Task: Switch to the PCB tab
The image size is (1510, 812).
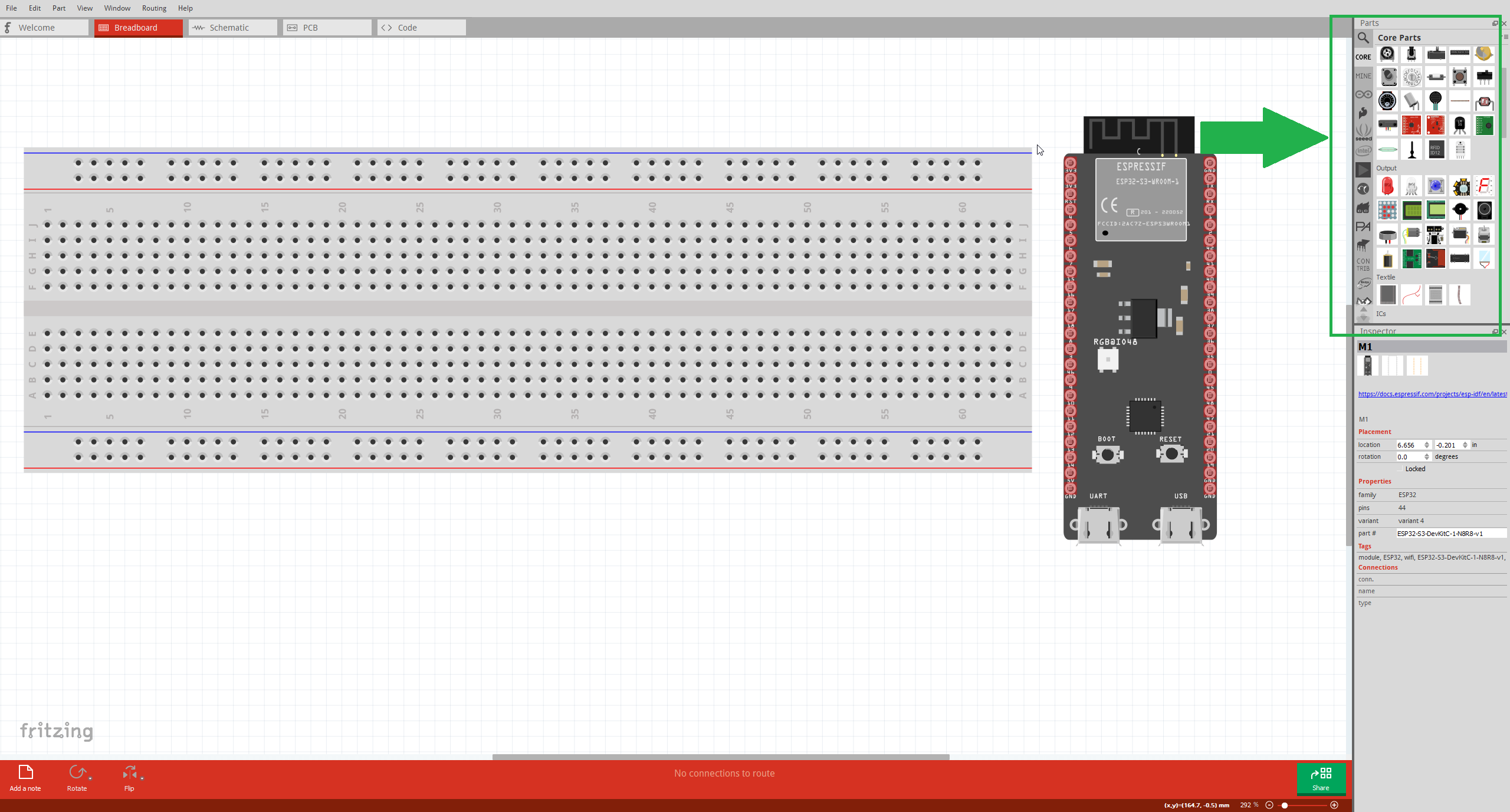Action: (327, 28)
